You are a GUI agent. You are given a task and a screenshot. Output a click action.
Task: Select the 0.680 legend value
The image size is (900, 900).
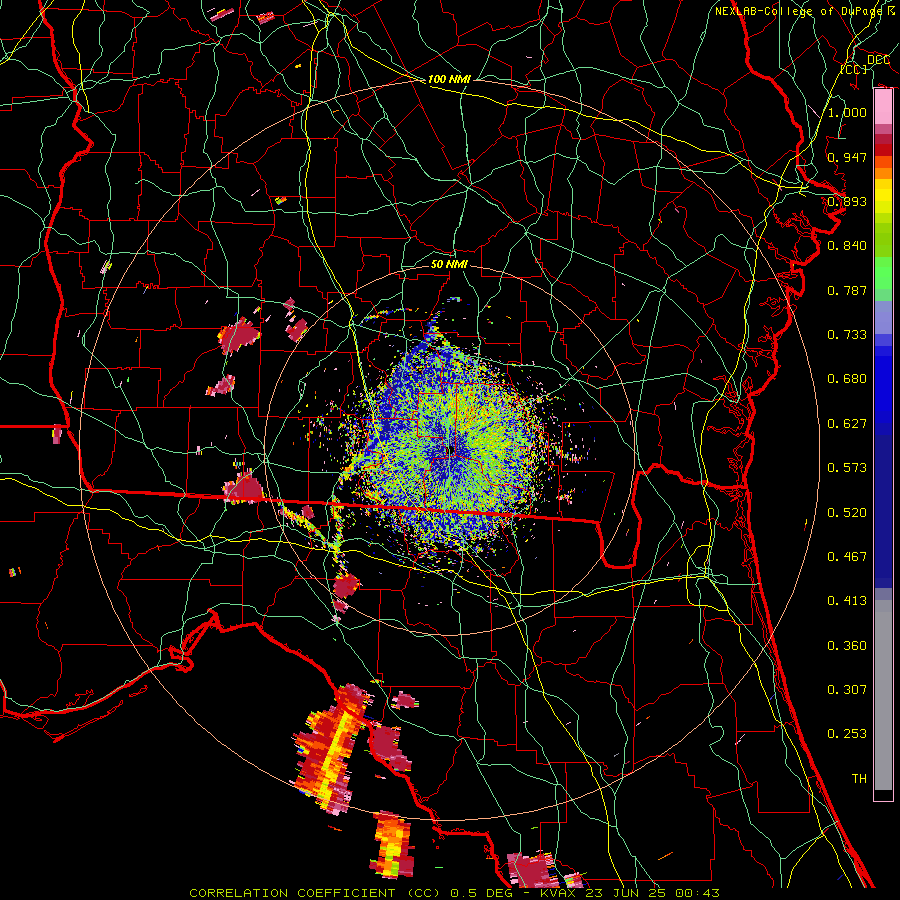[x=847, y=379]
